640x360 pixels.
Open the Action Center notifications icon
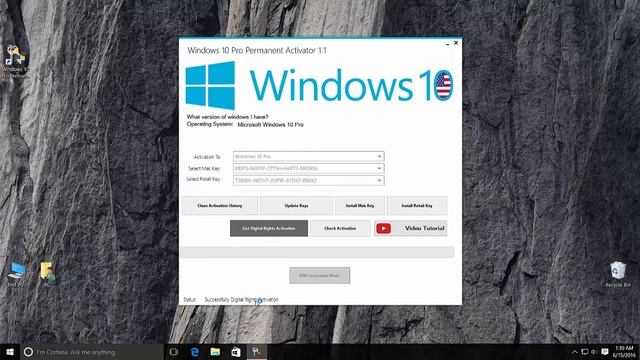pyautogui.click(x=605, y=352)
